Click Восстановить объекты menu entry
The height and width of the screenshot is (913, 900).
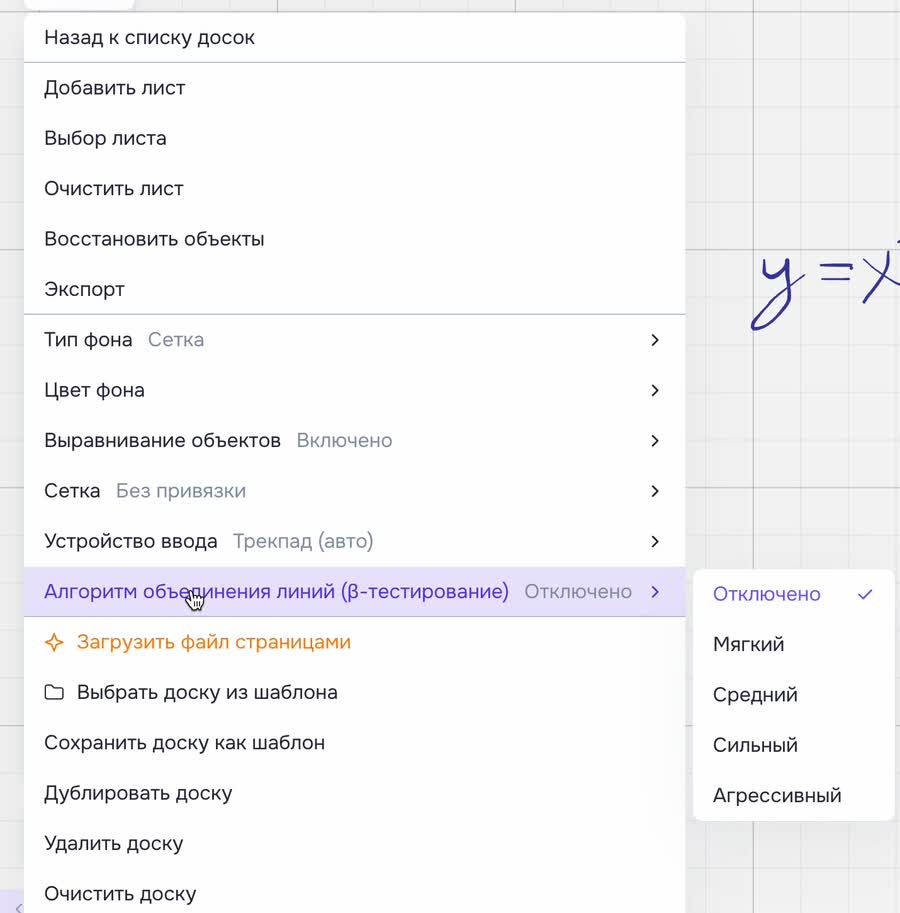[x=355, y=239]
